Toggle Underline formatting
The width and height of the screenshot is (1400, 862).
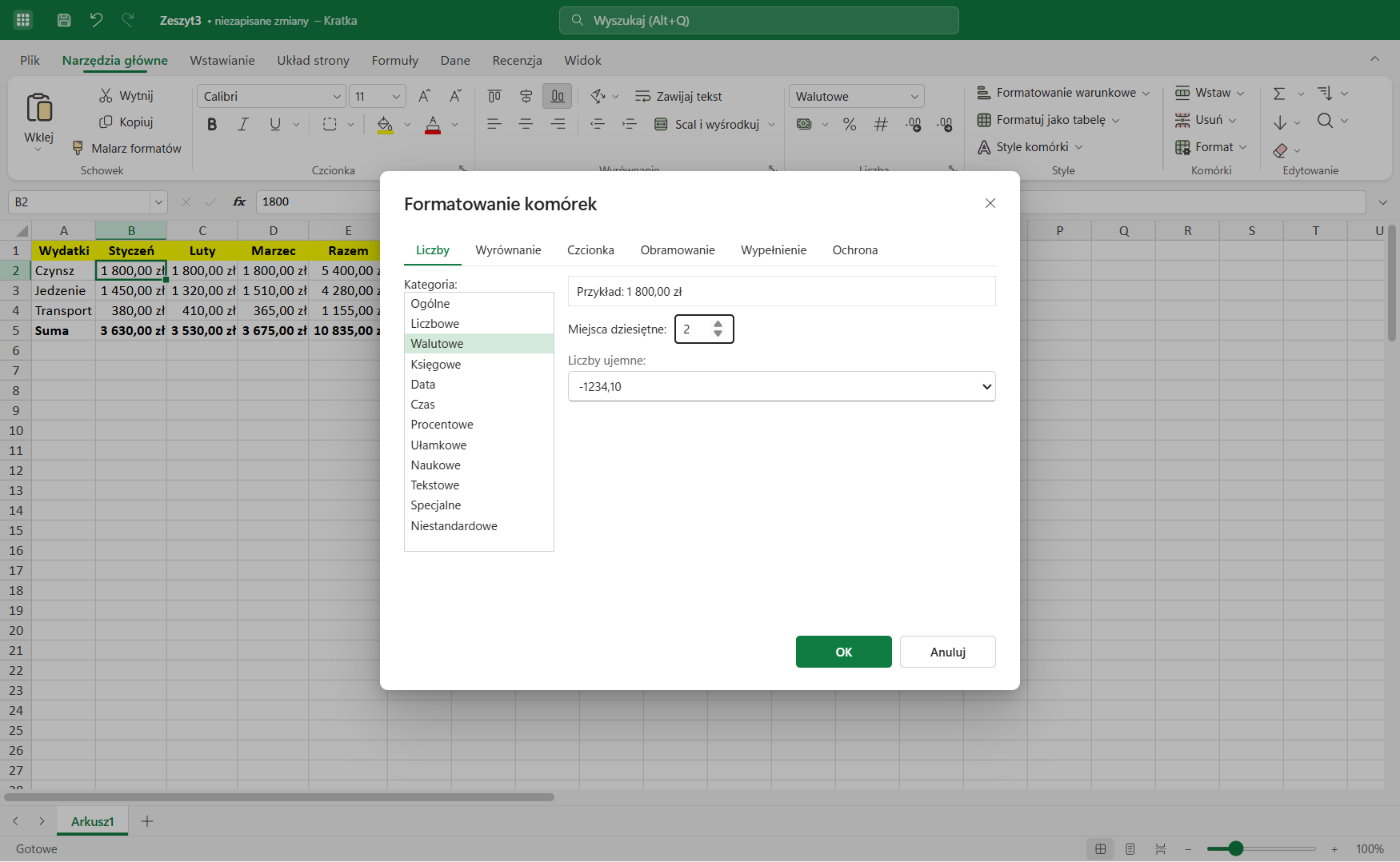pyautogui.click(x=275, y=124)
